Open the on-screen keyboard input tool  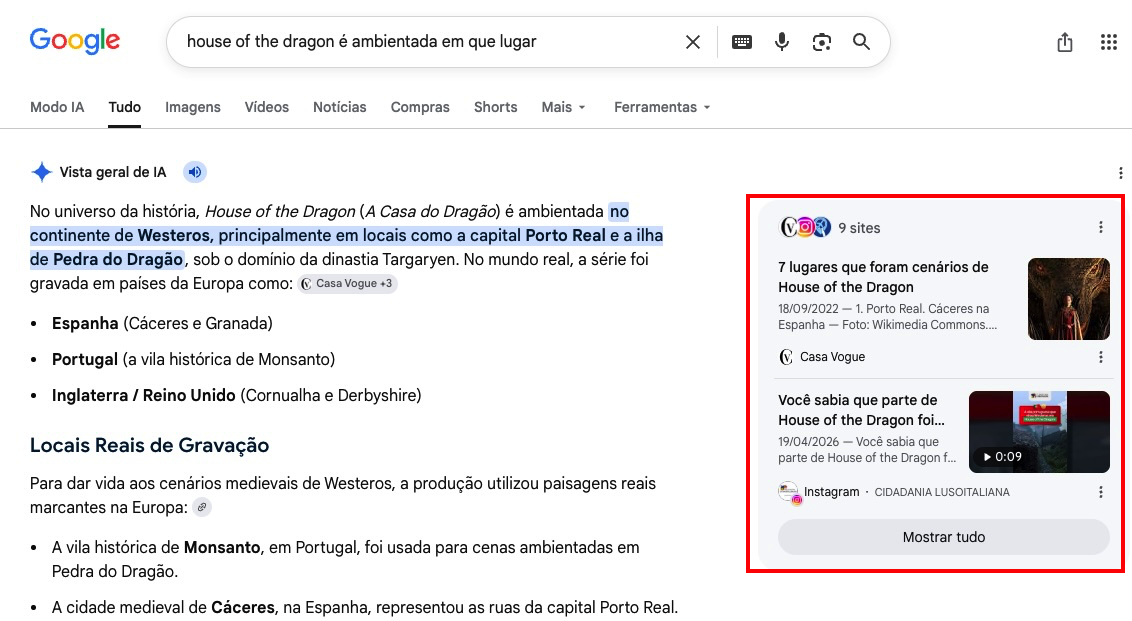click(x=741, y=42)
